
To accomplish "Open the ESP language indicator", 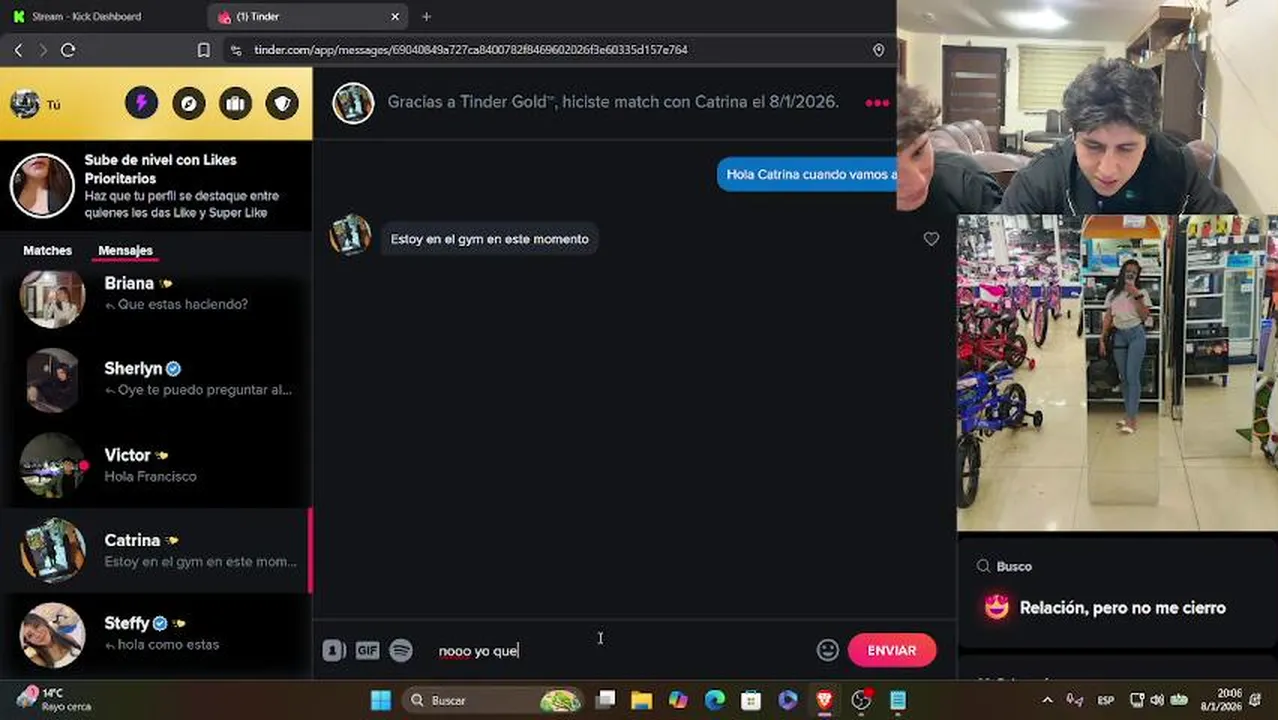I will tap(1106, 700).
